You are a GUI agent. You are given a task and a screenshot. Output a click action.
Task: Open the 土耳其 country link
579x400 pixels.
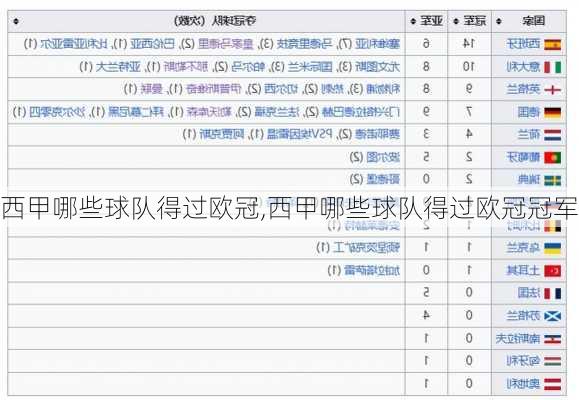pyautogui.click(x=523, y=271)
